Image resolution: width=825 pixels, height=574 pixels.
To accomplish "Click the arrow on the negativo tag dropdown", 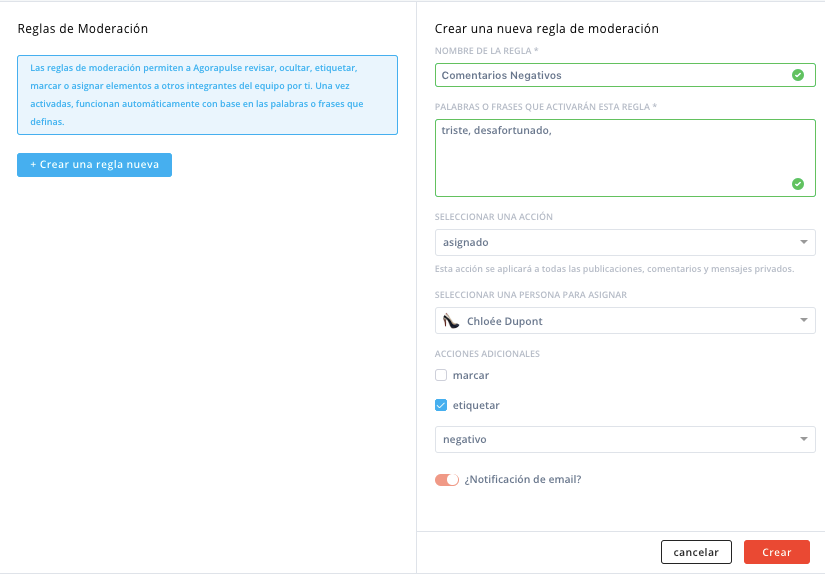I will tap(803, 439).
